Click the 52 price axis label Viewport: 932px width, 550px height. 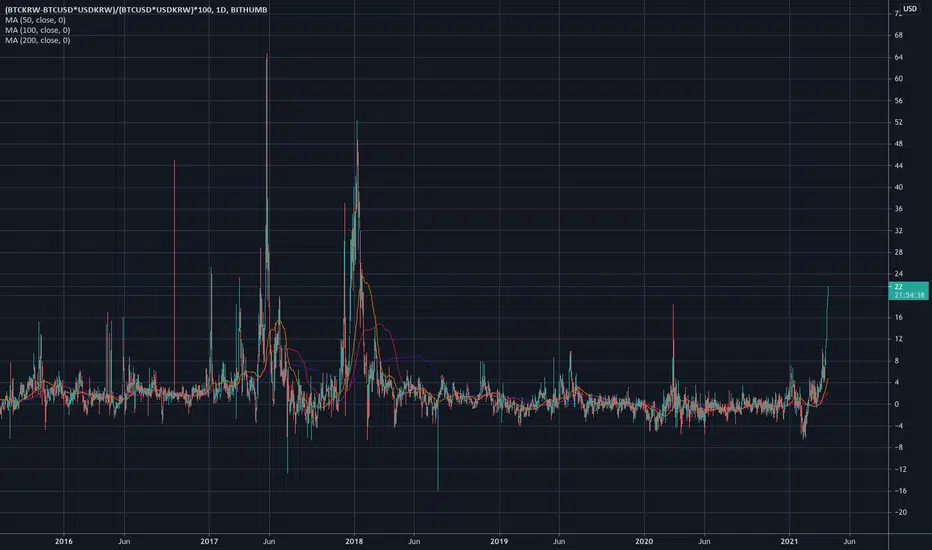[x=898, y=122]
